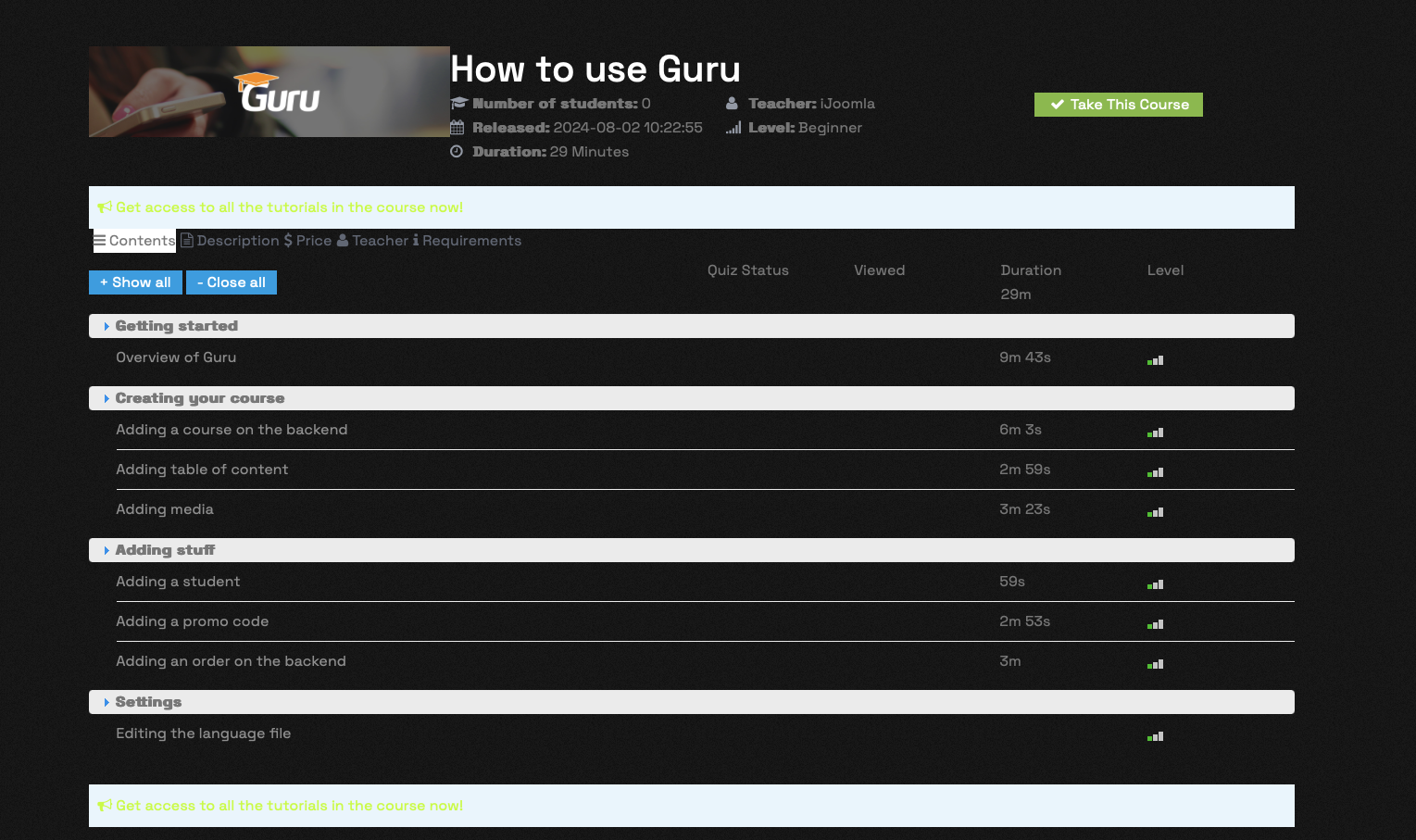The height and width of the screenshot is (840, 1416).
Task: Open bottom 'Get access to all the tutorials' link
Action: click(x=289, y=806)
